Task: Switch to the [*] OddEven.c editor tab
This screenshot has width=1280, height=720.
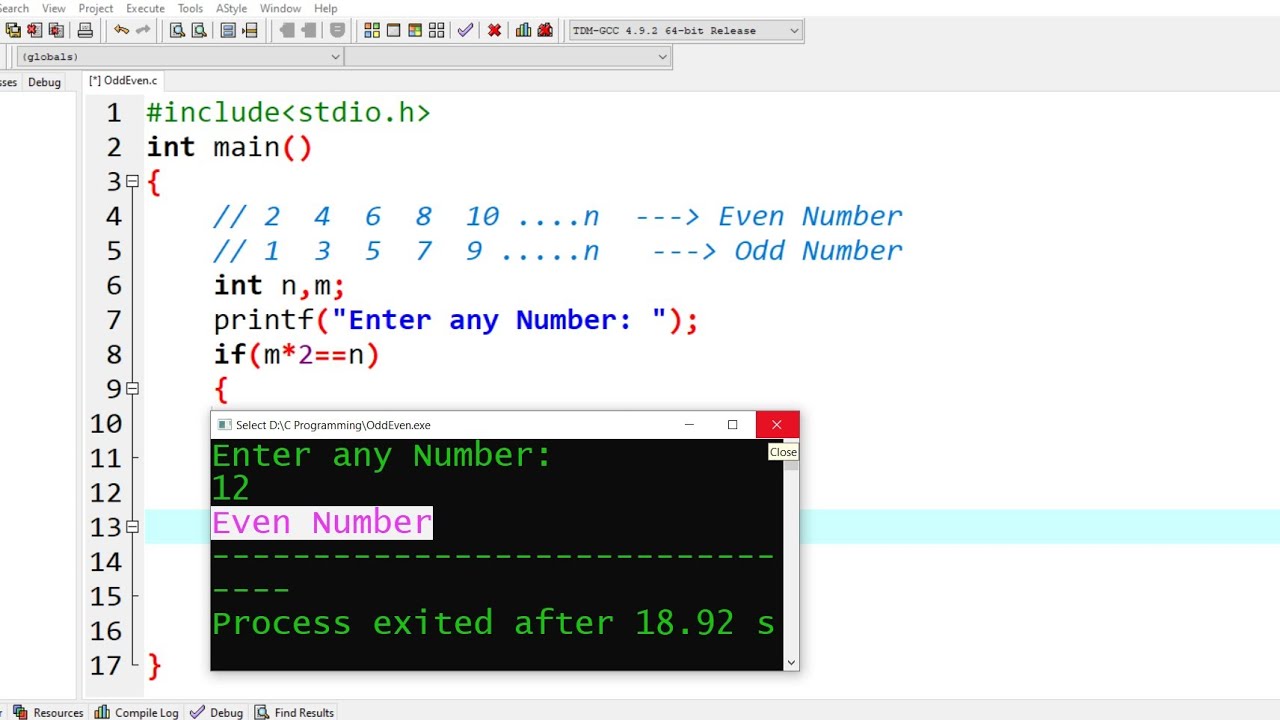Action: (x=123, y=81)
